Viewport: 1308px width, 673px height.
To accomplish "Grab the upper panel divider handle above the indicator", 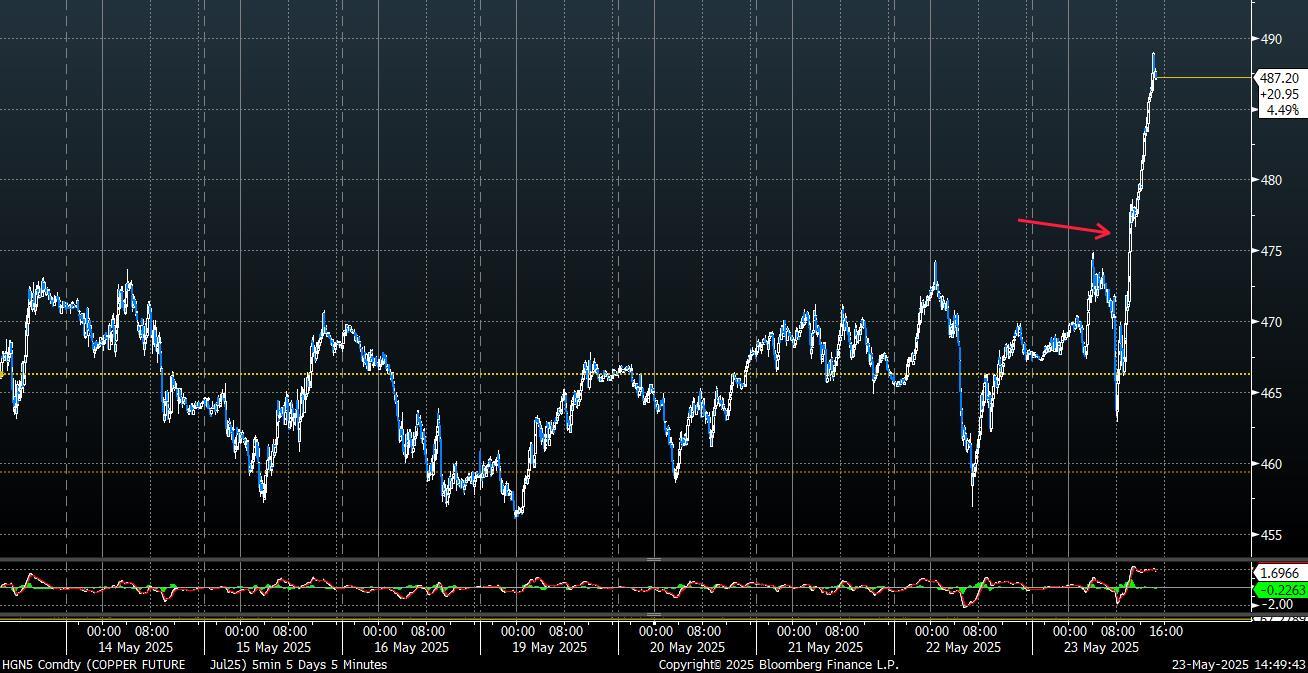I will click(654, 559).
